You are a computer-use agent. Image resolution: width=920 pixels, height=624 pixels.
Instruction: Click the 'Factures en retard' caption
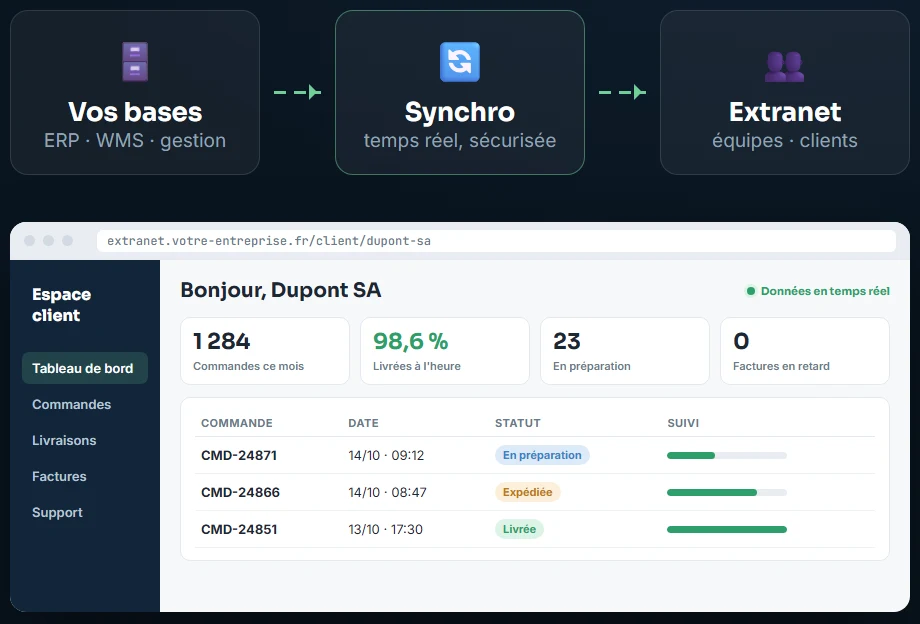(x=781, y=366)
